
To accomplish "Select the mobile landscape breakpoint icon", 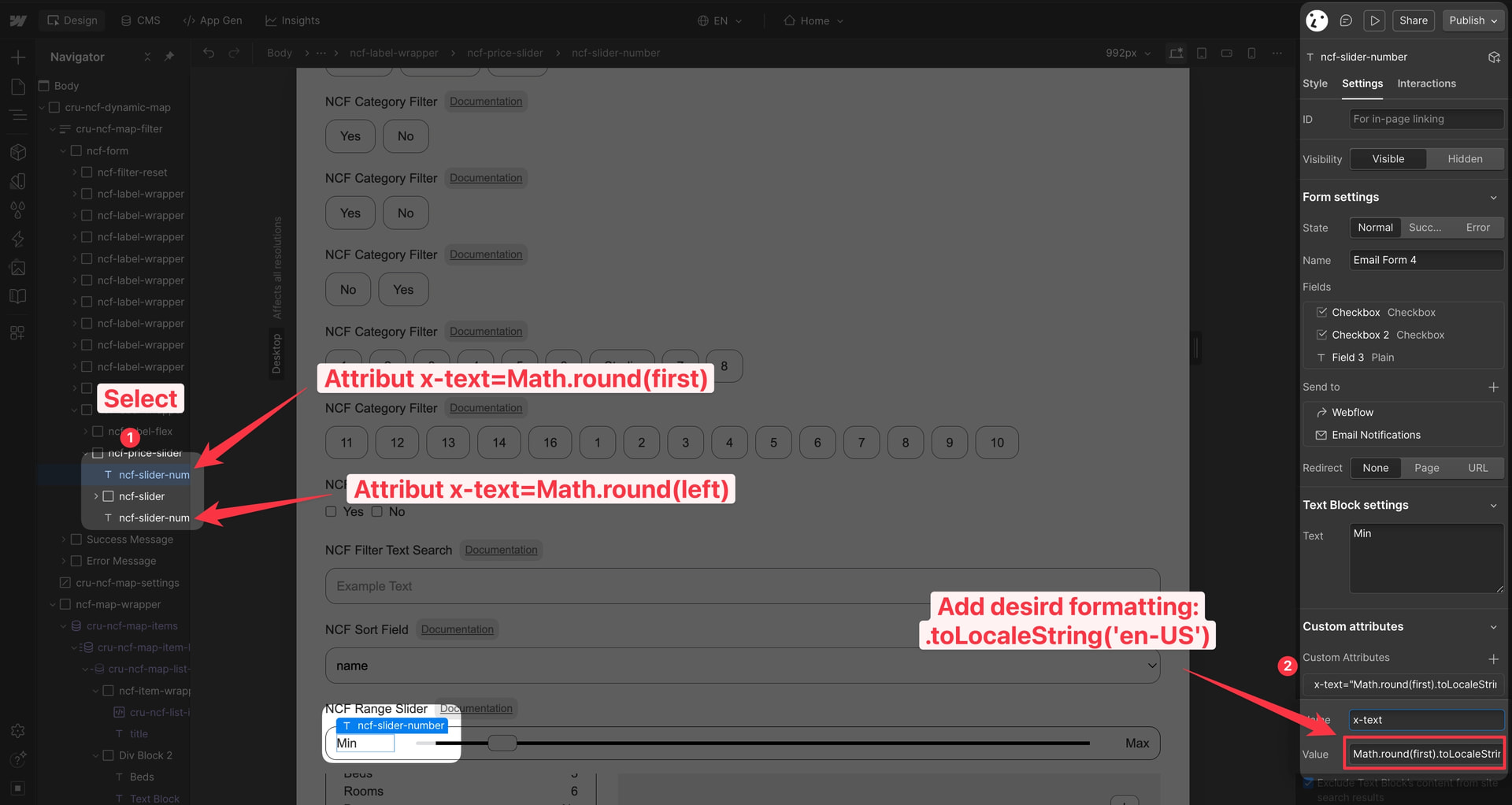I will [x=1226, y=53].
